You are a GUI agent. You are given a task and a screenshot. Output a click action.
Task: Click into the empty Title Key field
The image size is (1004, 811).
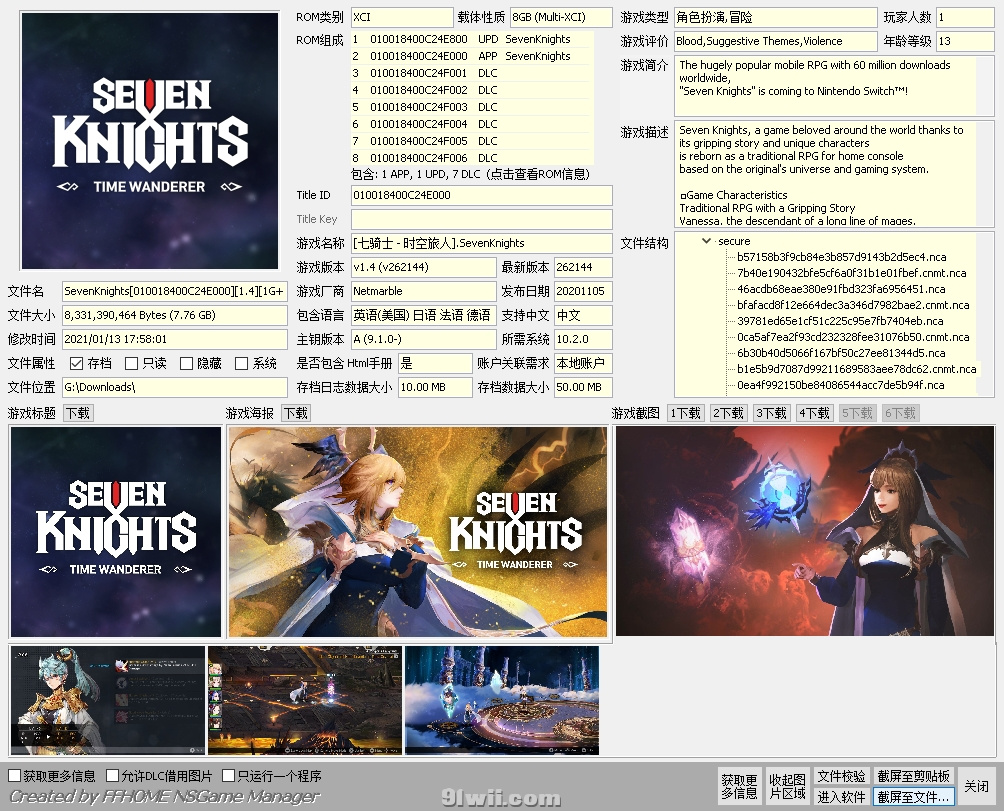481,219
